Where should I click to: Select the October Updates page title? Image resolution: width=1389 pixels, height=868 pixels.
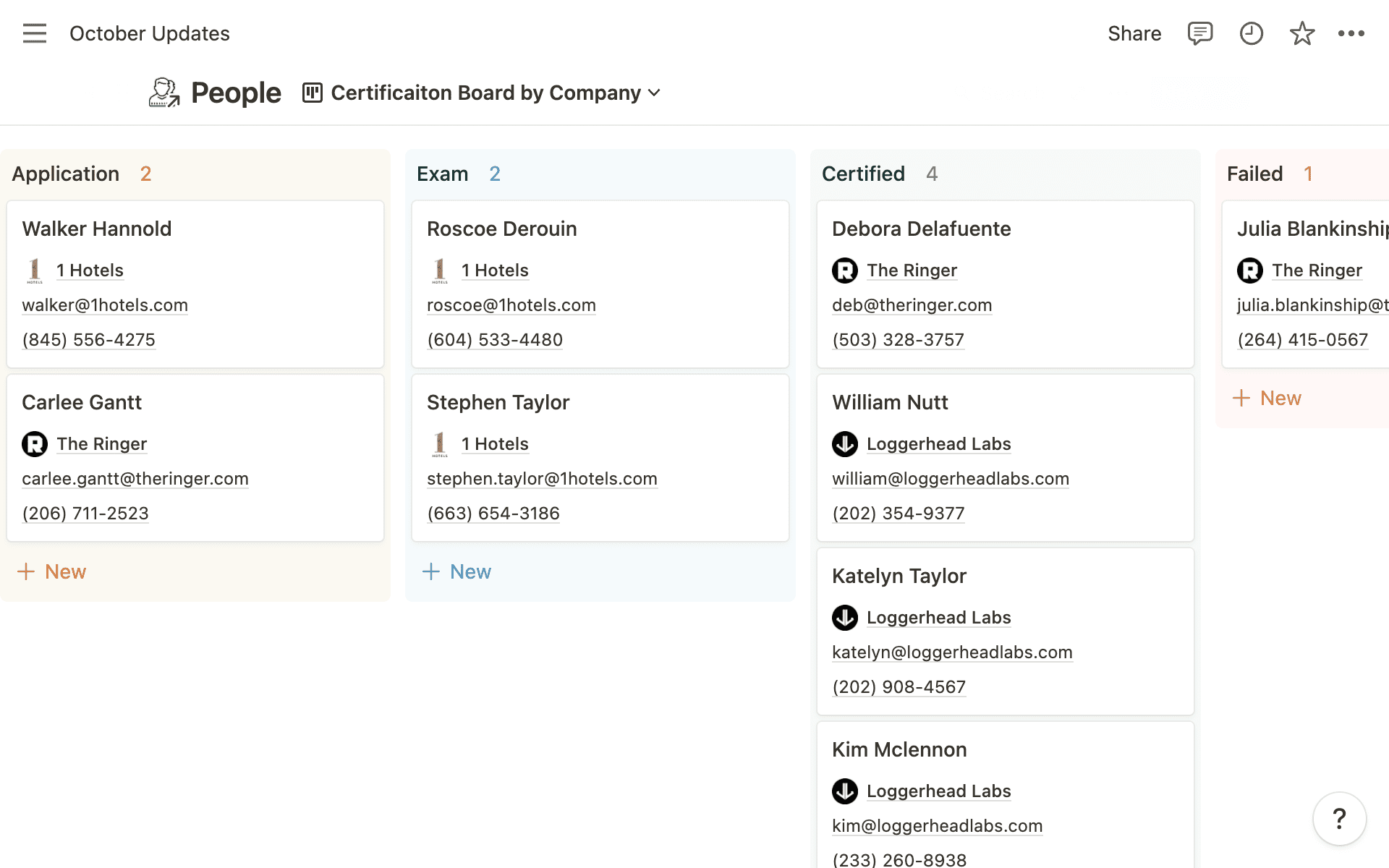(x=149, y=33)
